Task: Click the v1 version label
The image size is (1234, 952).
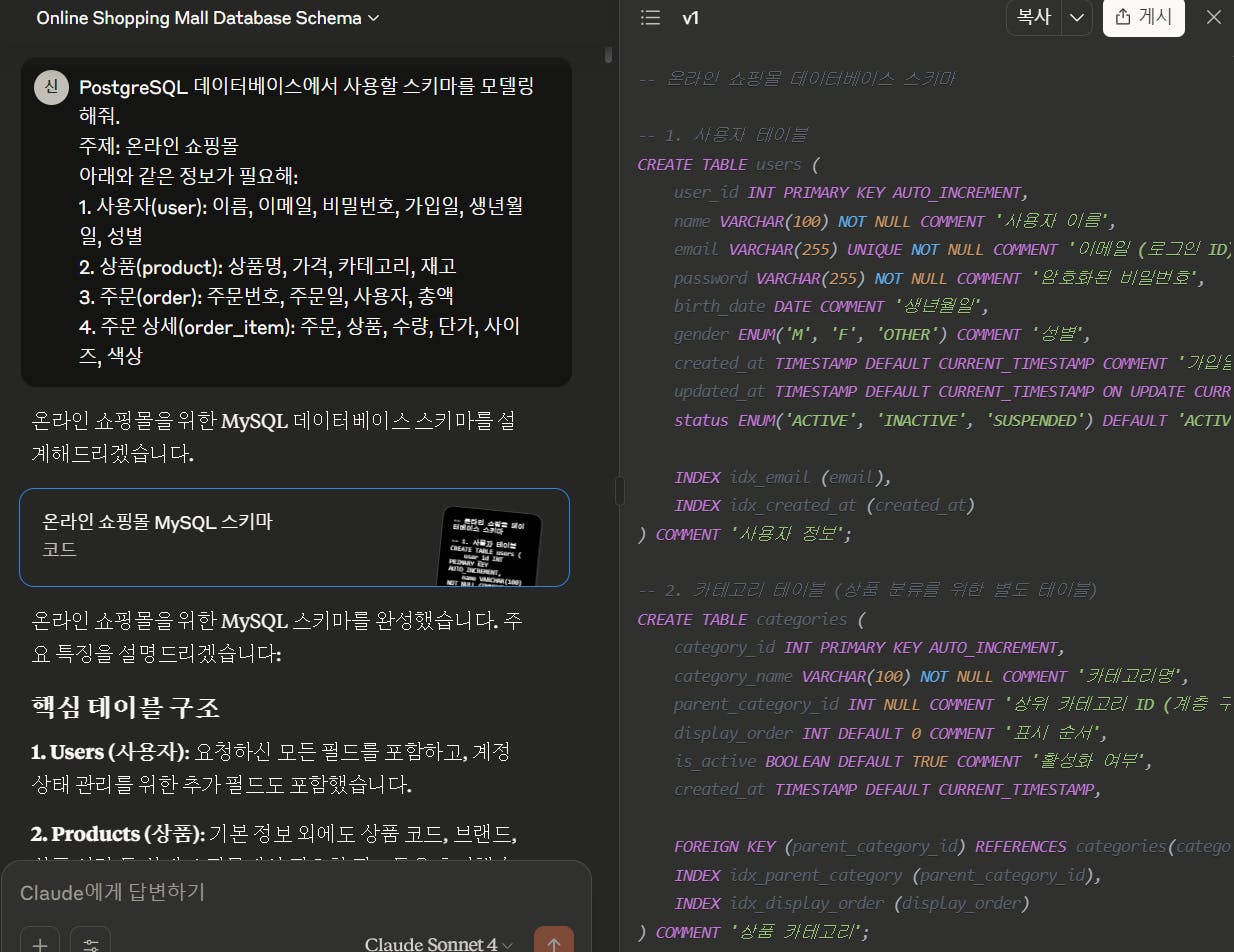Action: tap(691, 18)
